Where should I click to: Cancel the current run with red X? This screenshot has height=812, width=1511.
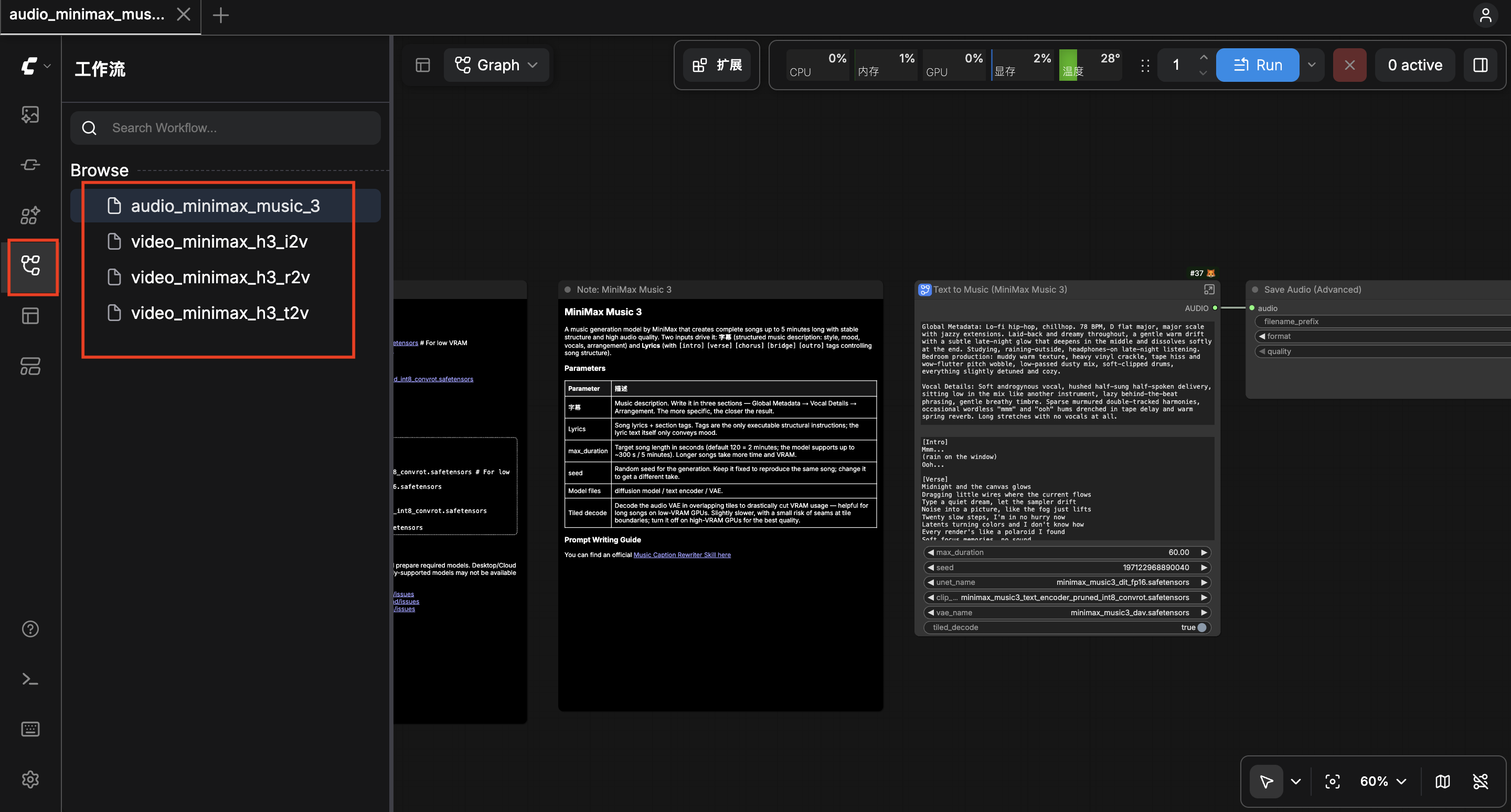pyautogui.click(x=1350, y=65)
